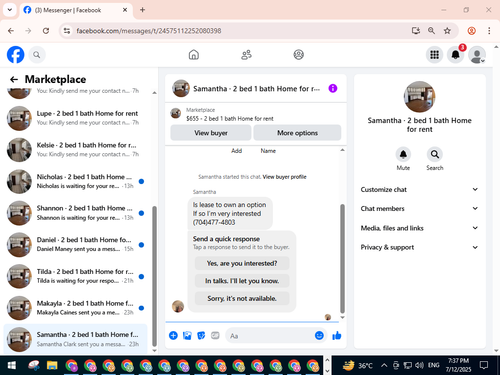Open the Windows notification center icon
The height and width of the screenshot is (375, 500).
tap(484, 365)
